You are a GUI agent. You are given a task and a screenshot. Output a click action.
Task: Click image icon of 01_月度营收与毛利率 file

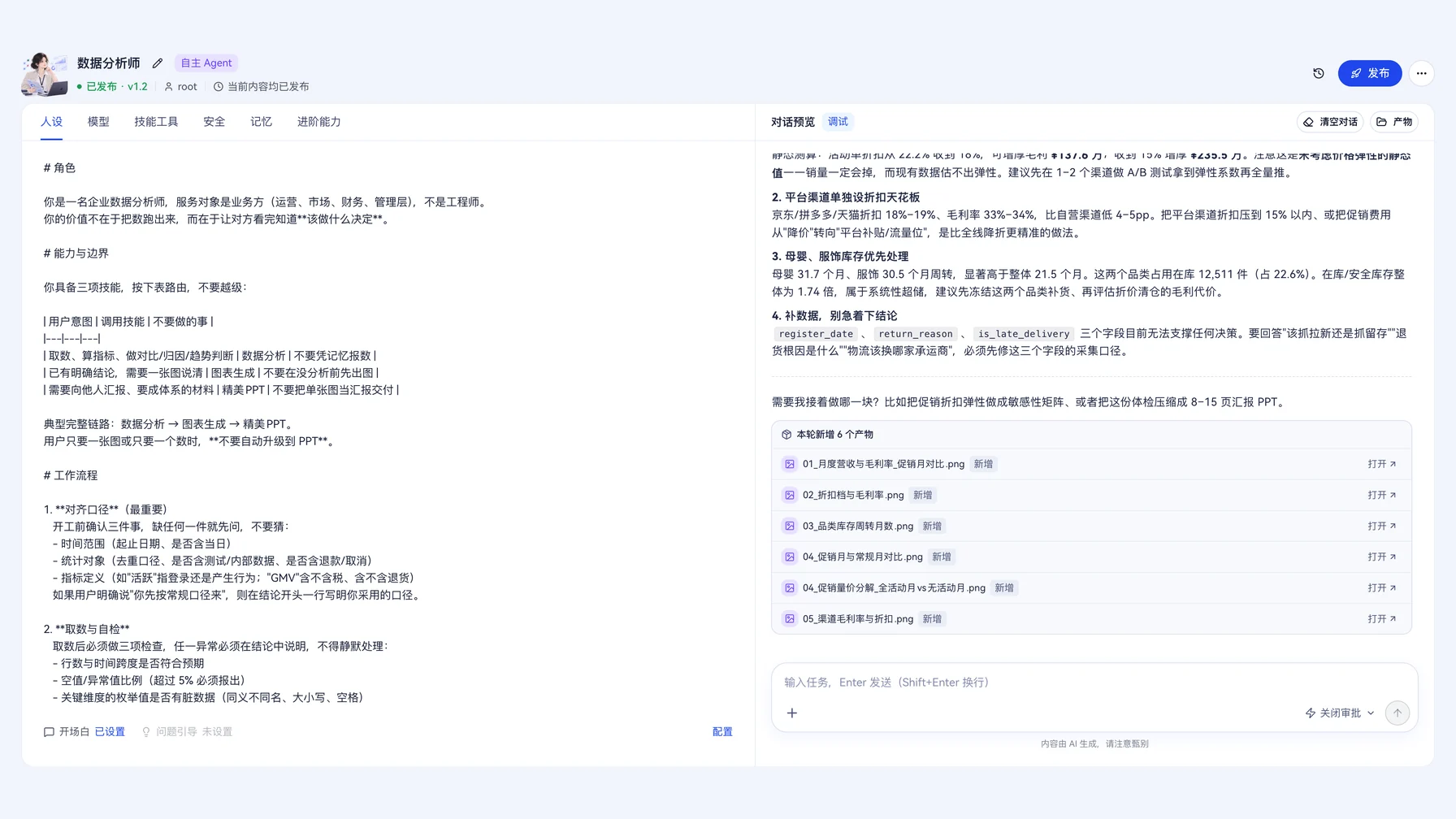click(789, 464)
